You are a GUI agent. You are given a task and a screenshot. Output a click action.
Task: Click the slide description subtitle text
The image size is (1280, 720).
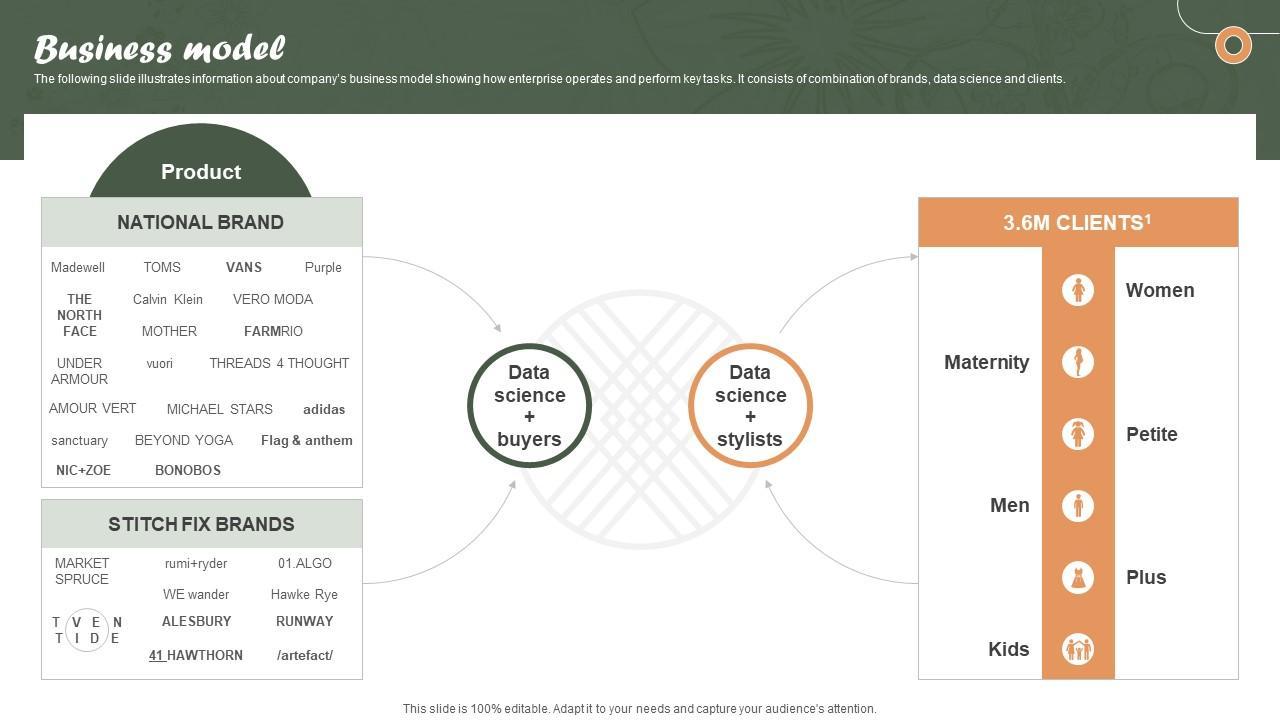pyautogui.click(x=550, y=79)
